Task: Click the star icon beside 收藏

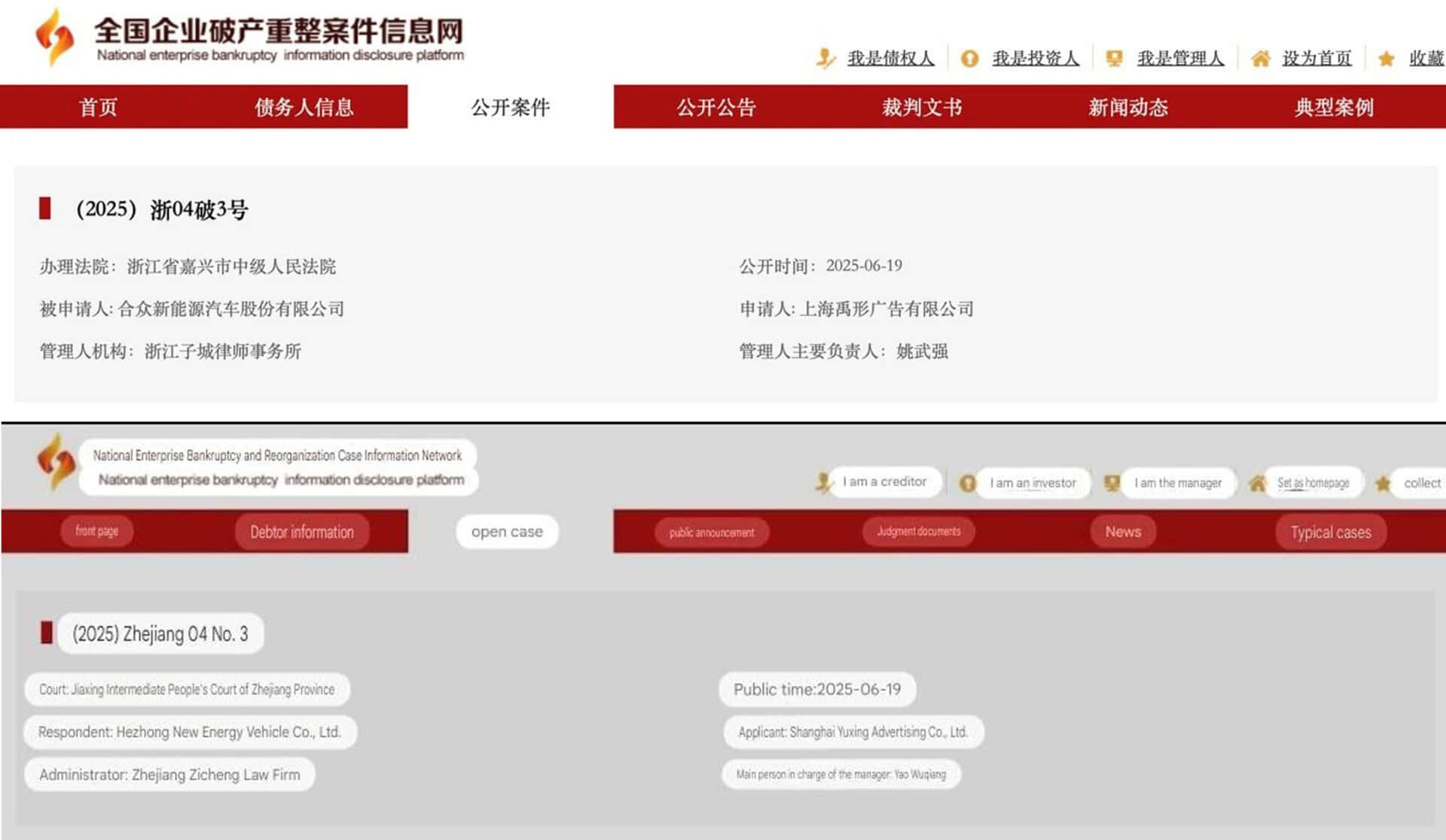Action: [x=1386, y=59]
